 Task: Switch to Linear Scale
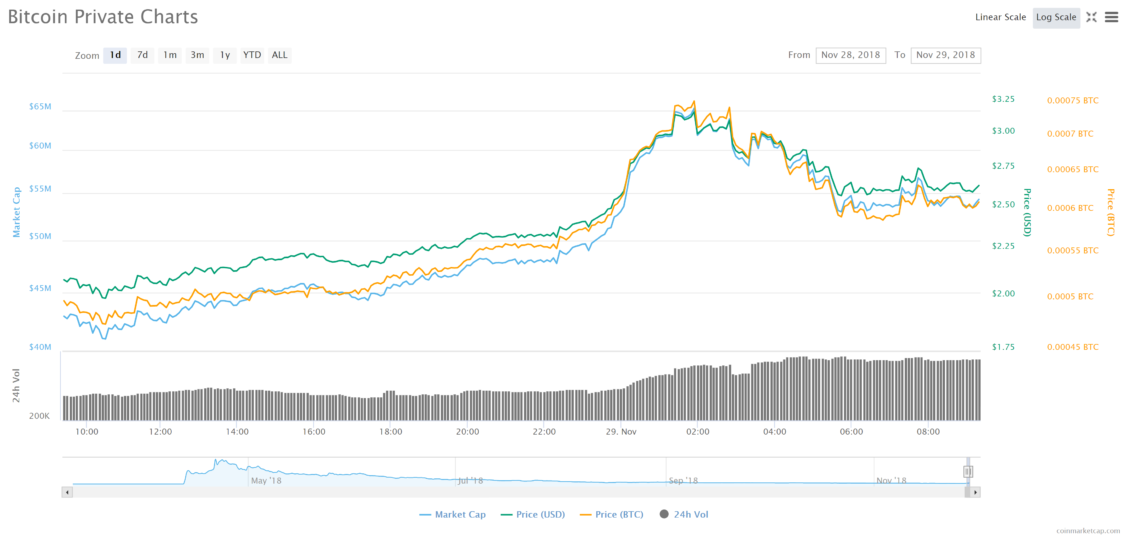click(x=1000, y=17)
